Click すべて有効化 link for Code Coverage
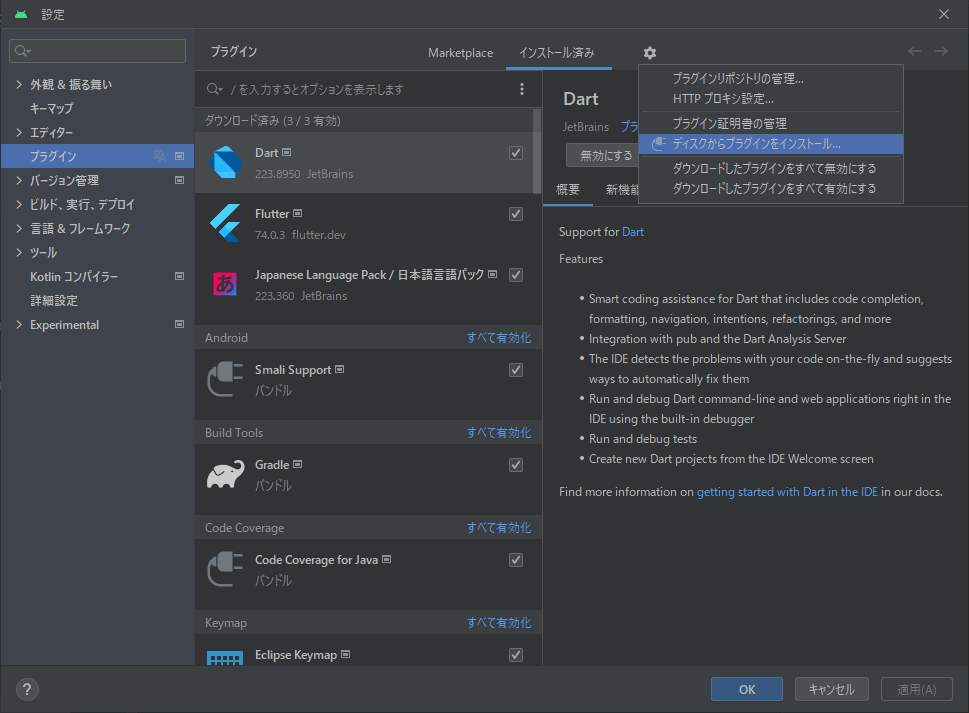969x713 pixels. click(x=499, y=528)
